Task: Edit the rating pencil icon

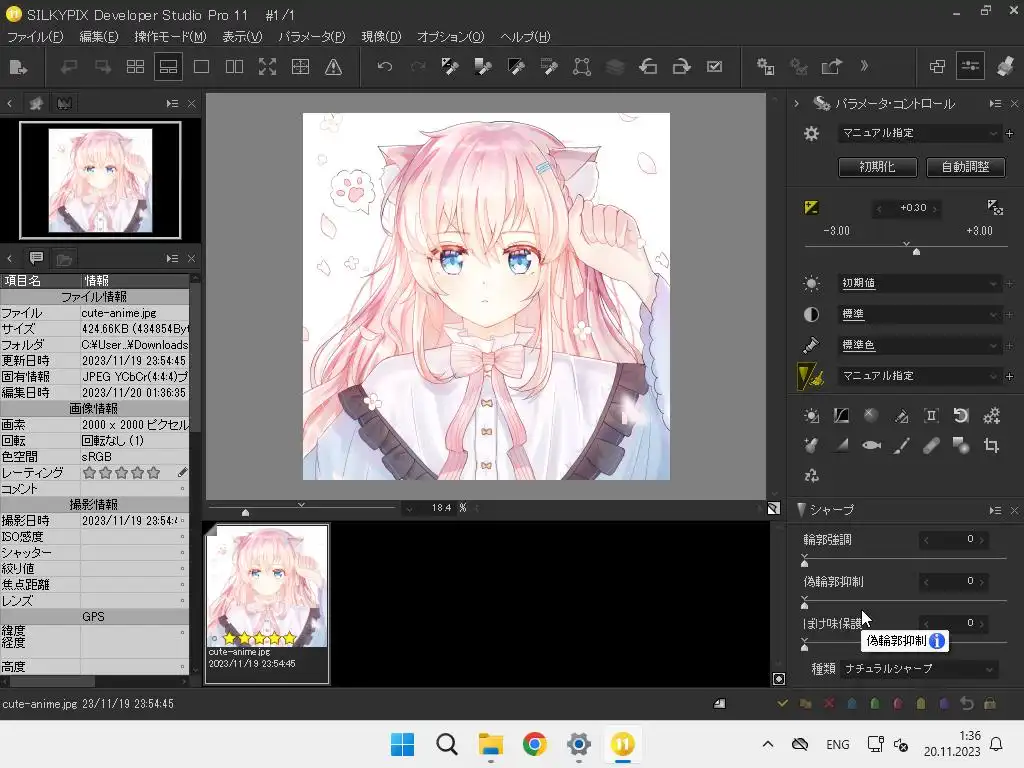Action: click(182, 472)
